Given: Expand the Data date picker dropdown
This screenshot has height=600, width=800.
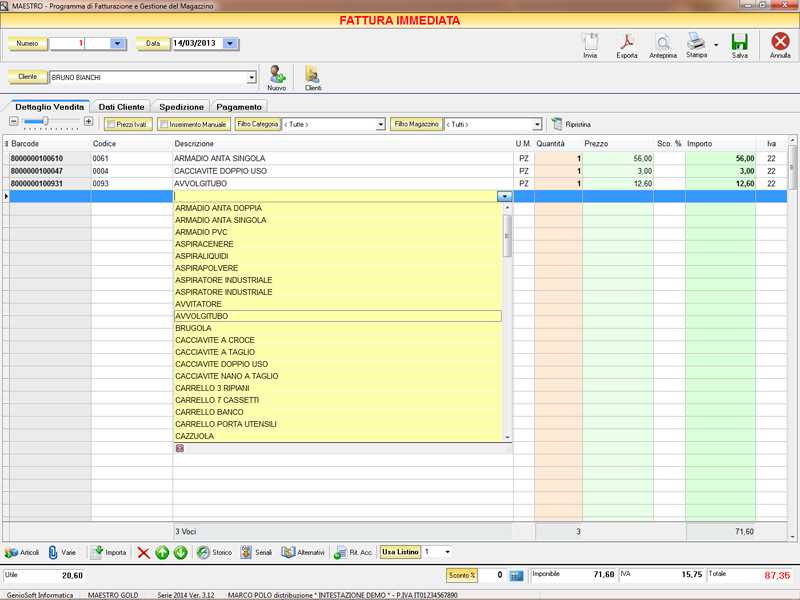Looking at the screenshot, I should click(x=231, y=44).
